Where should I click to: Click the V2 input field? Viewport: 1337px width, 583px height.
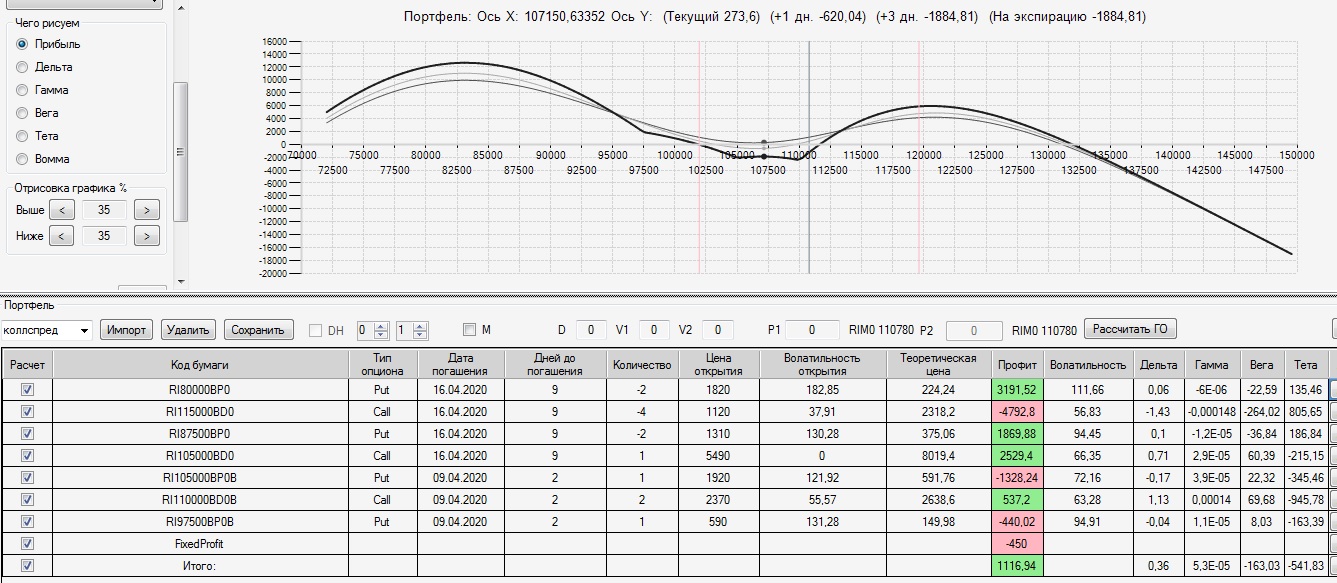click(x=717, y=330)
